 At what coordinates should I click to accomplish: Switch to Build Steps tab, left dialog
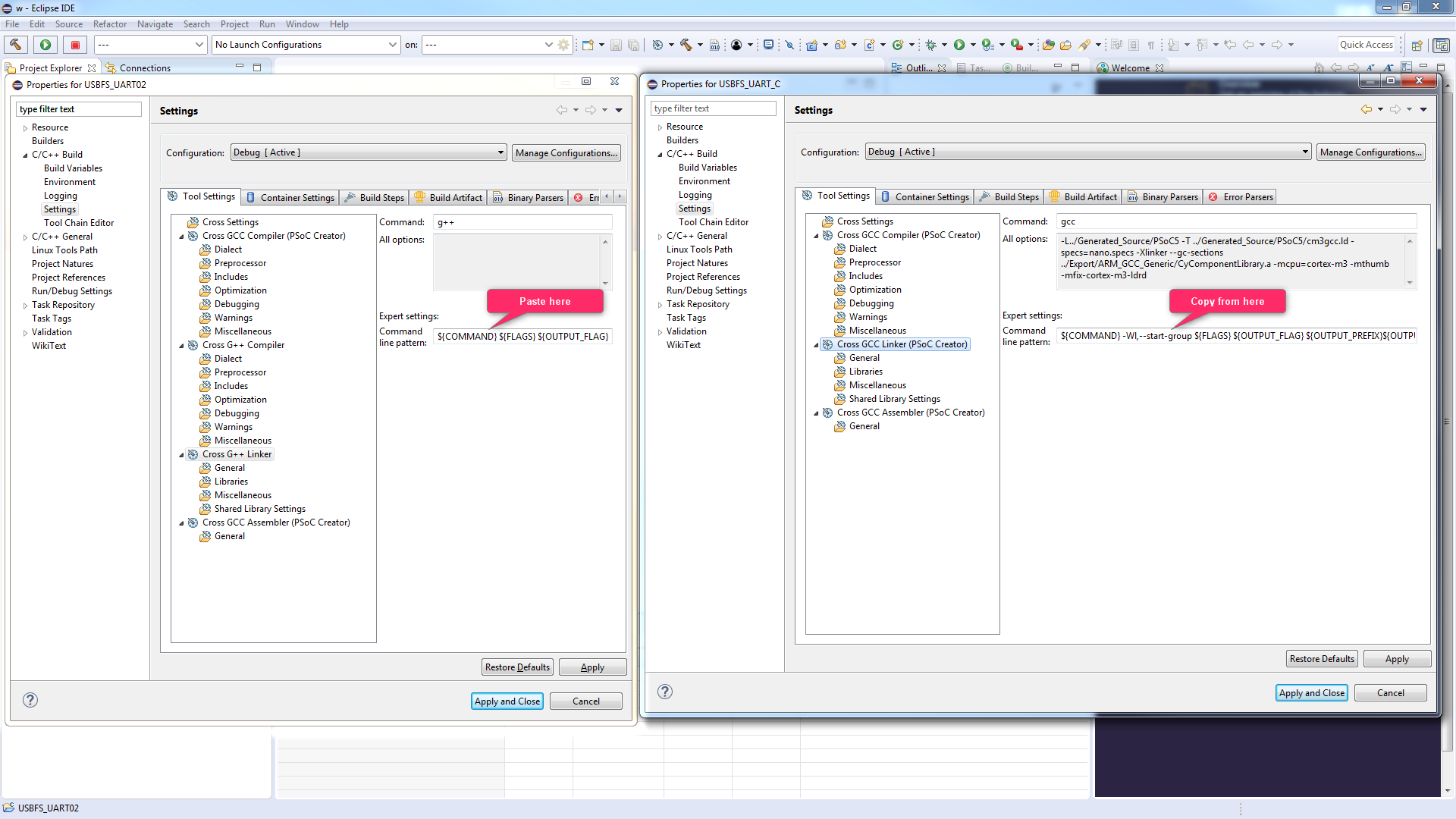(374, 197)
